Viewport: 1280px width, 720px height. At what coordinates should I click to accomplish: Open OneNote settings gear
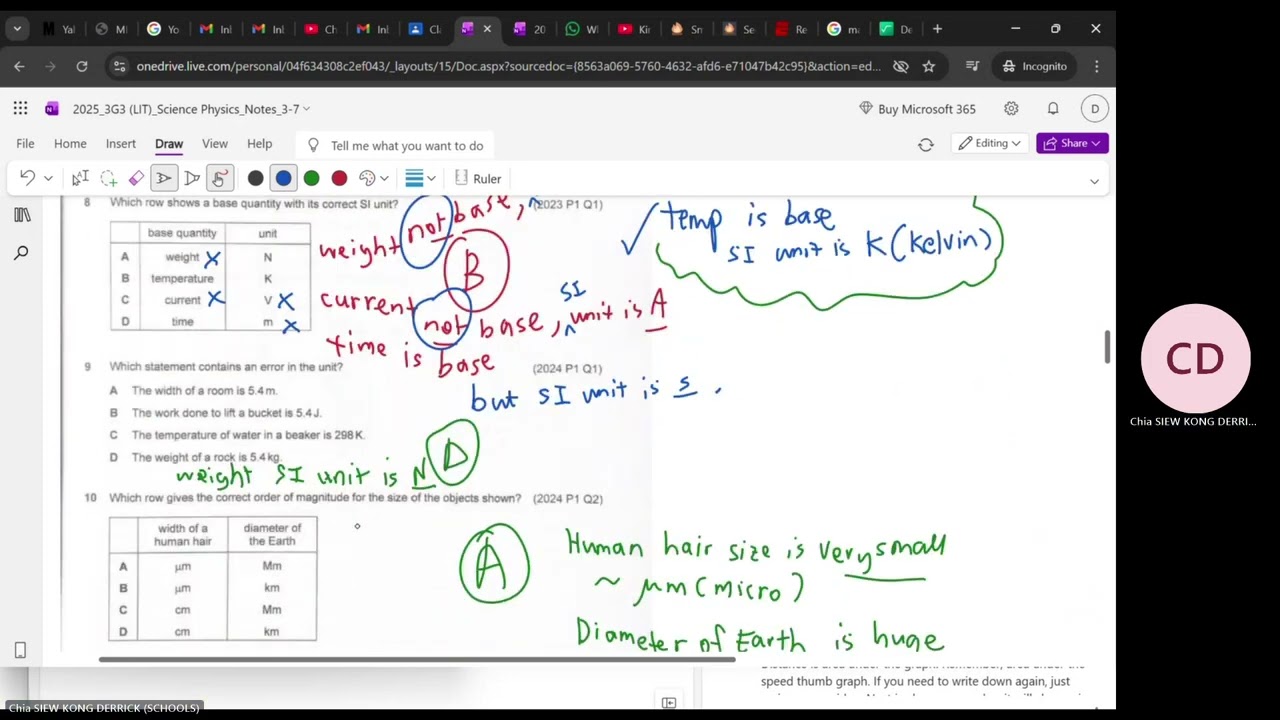(x=1011, y=108)
